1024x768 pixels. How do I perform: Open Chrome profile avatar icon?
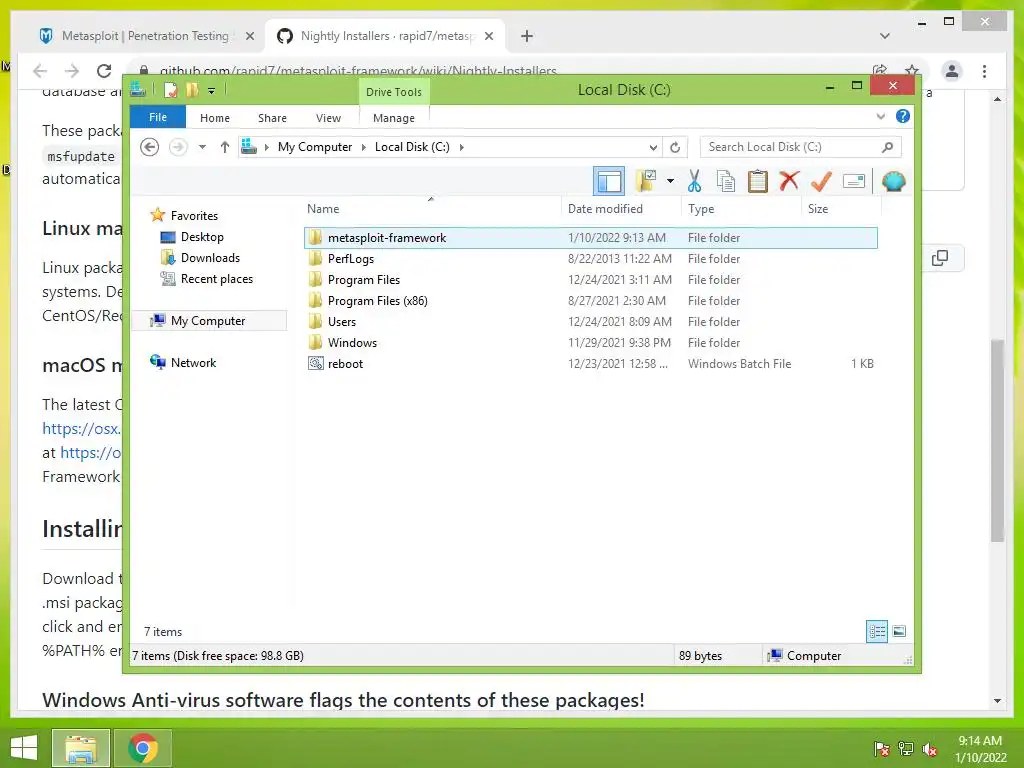952,71
